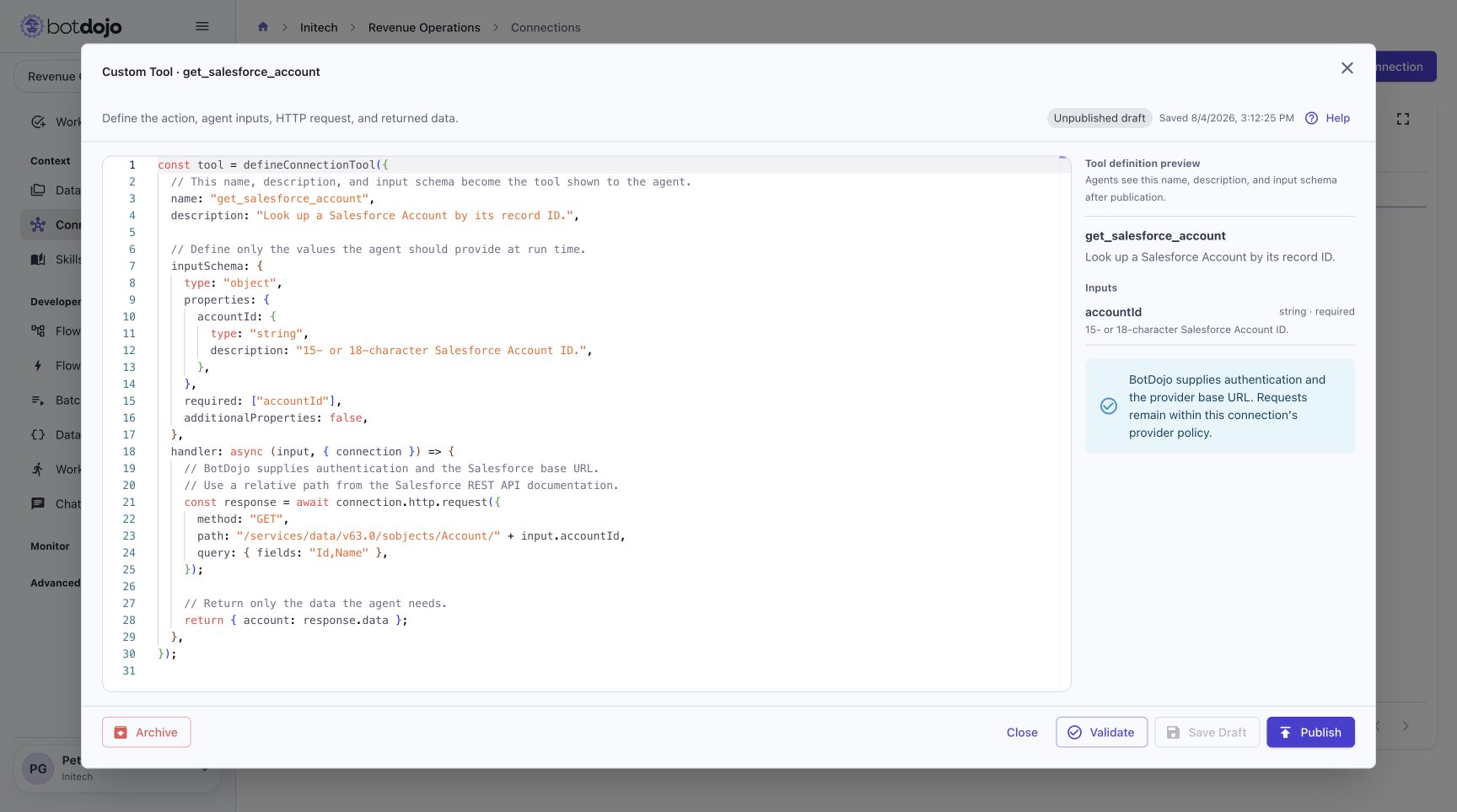Click the Unpublished draft badge
Viewport: 1457px width, 812px height.
point(1099,118)
